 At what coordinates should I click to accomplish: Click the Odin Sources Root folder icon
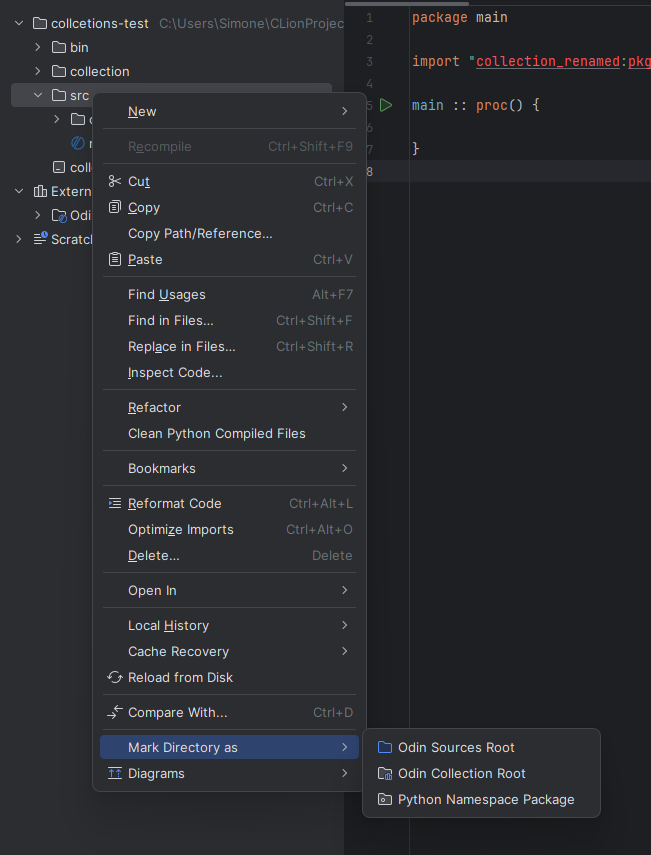click(x=385, y=747)
